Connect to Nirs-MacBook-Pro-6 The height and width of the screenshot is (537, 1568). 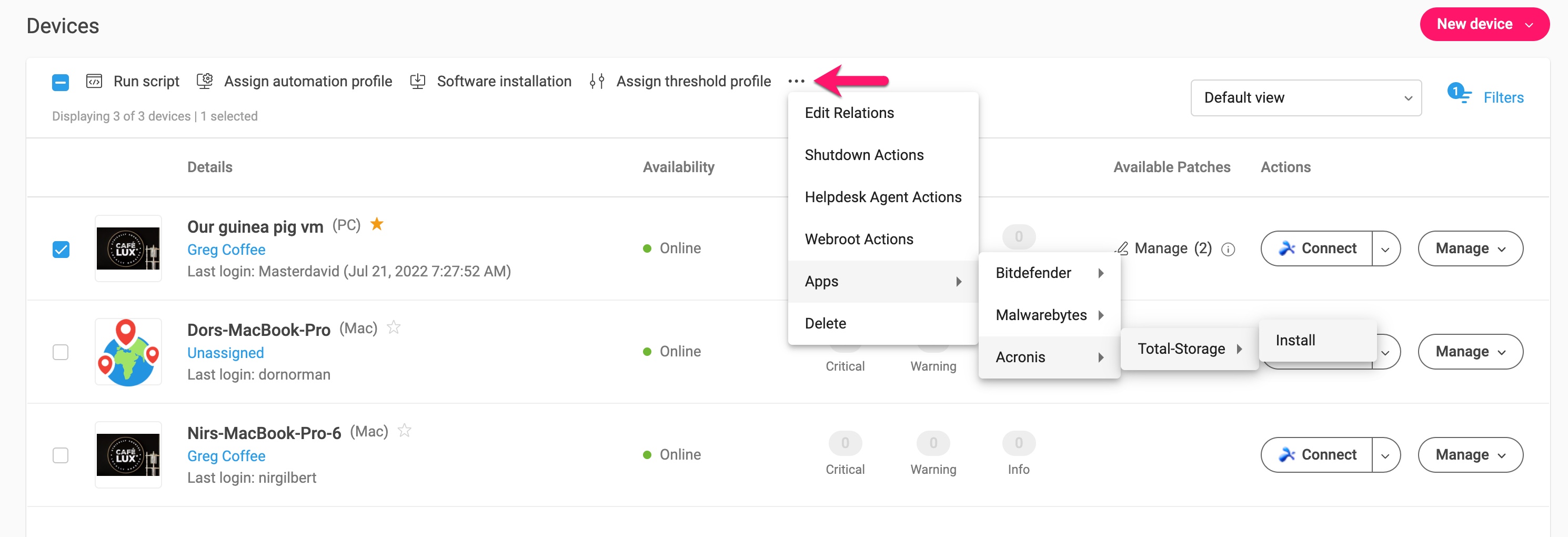click(1316, 455)
